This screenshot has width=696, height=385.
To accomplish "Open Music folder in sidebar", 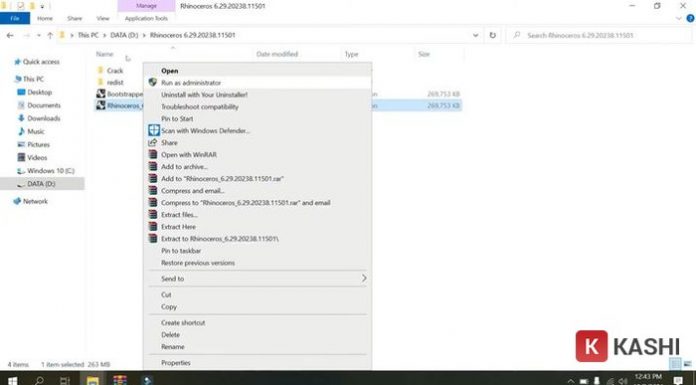I will click(36, 131).
